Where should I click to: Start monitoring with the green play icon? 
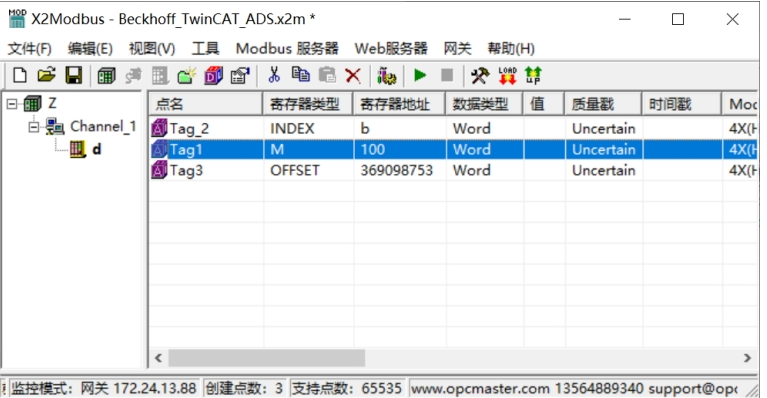click(x=420, y=75)
